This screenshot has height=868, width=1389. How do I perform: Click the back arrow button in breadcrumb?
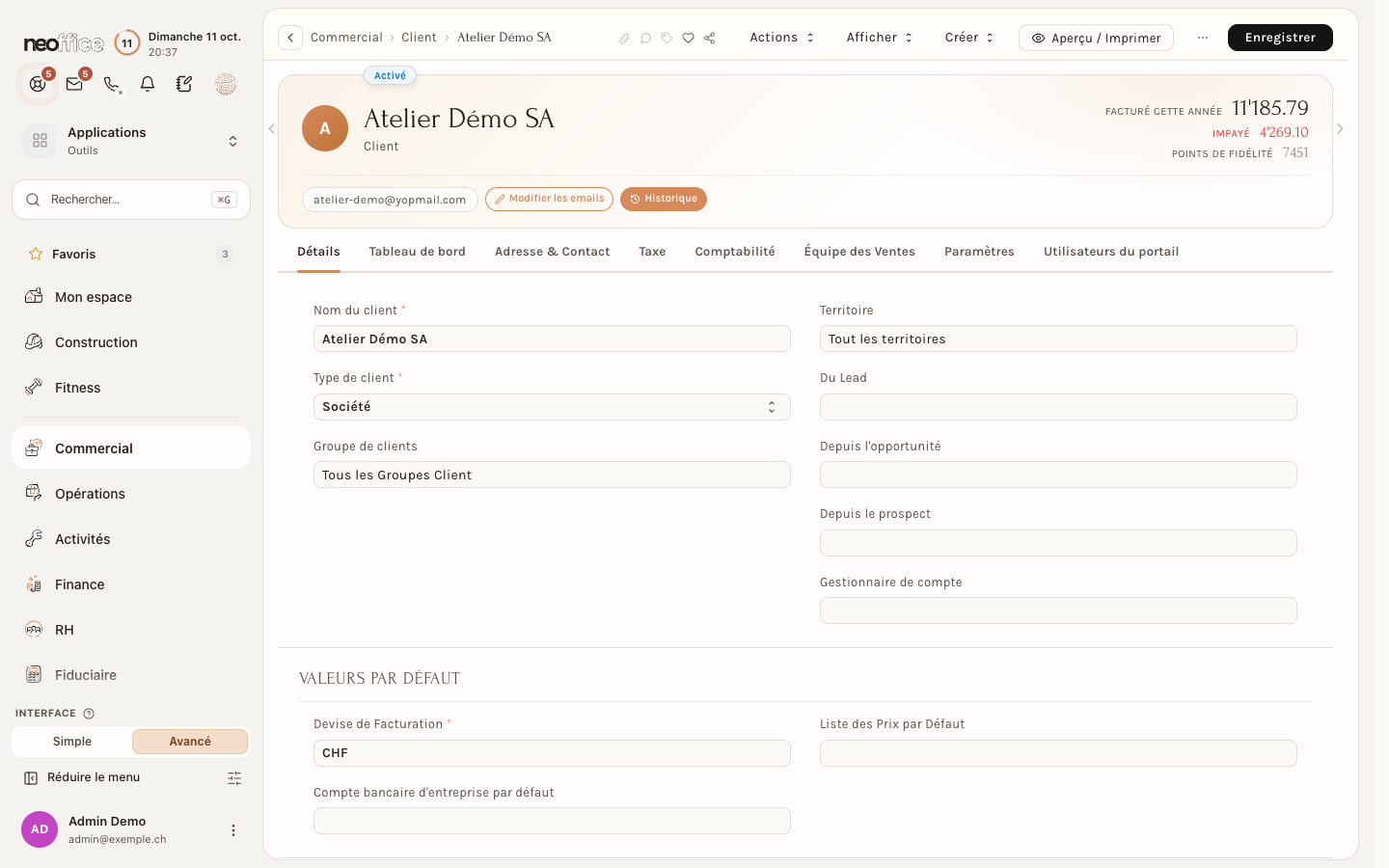290,38
